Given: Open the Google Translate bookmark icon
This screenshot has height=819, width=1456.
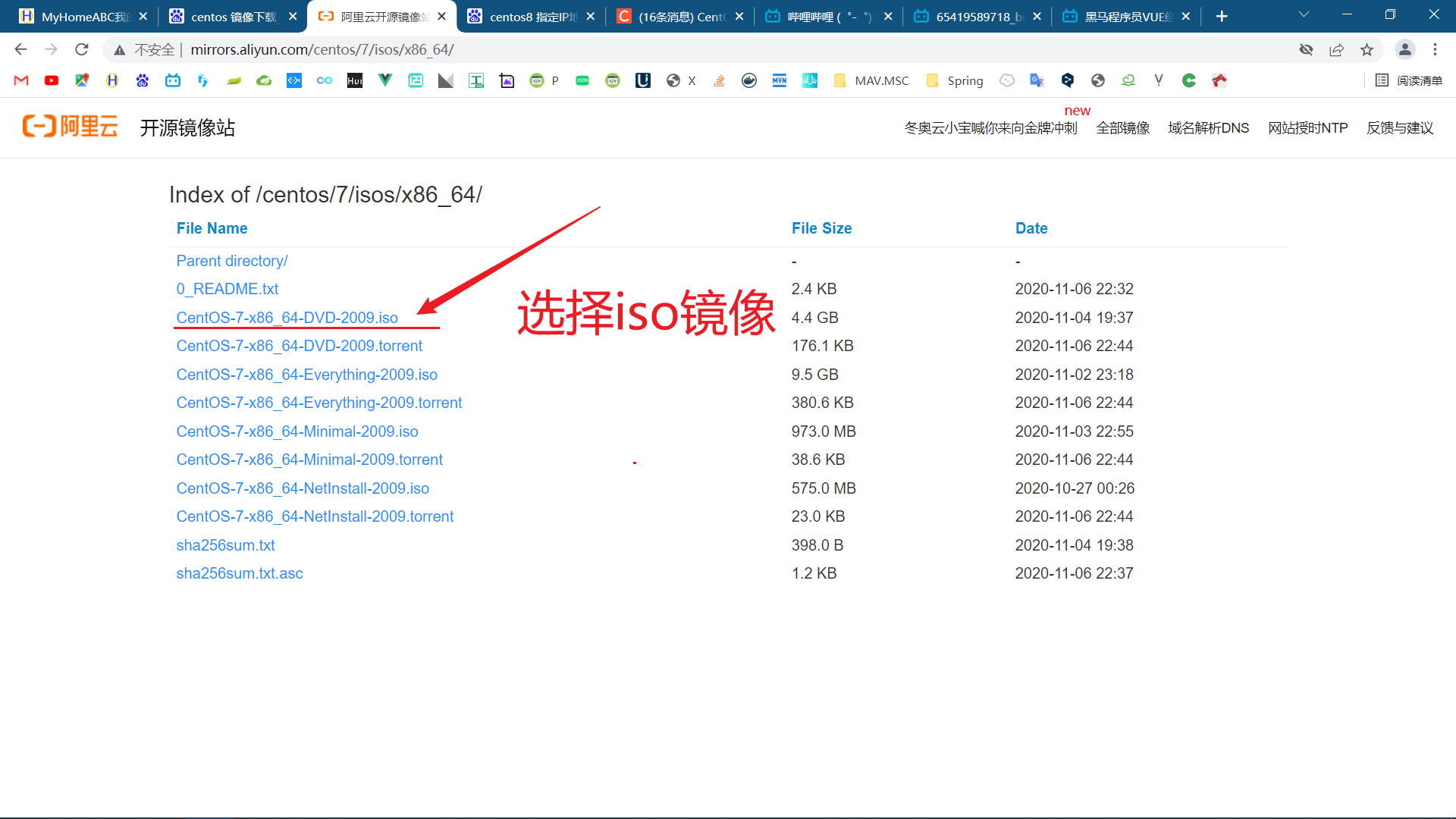Looking at the screenshot, I should (1037, 80).
